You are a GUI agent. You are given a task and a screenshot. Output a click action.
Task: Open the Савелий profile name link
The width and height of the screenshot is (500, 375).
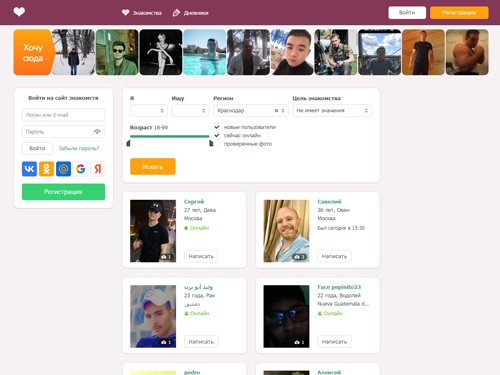(329, 202)
